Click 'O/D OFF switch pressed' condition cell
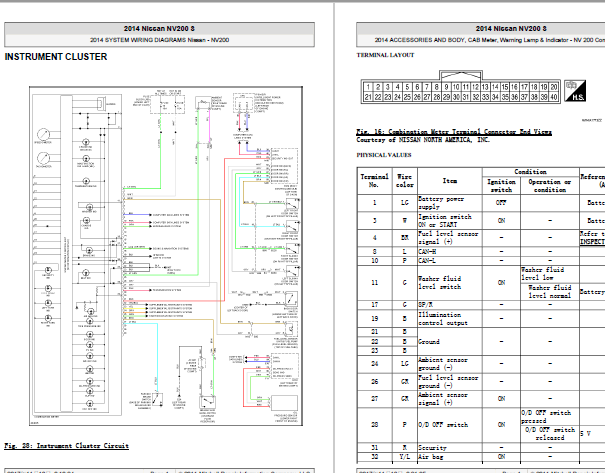The image size is (605, 473). click(550, 417)
